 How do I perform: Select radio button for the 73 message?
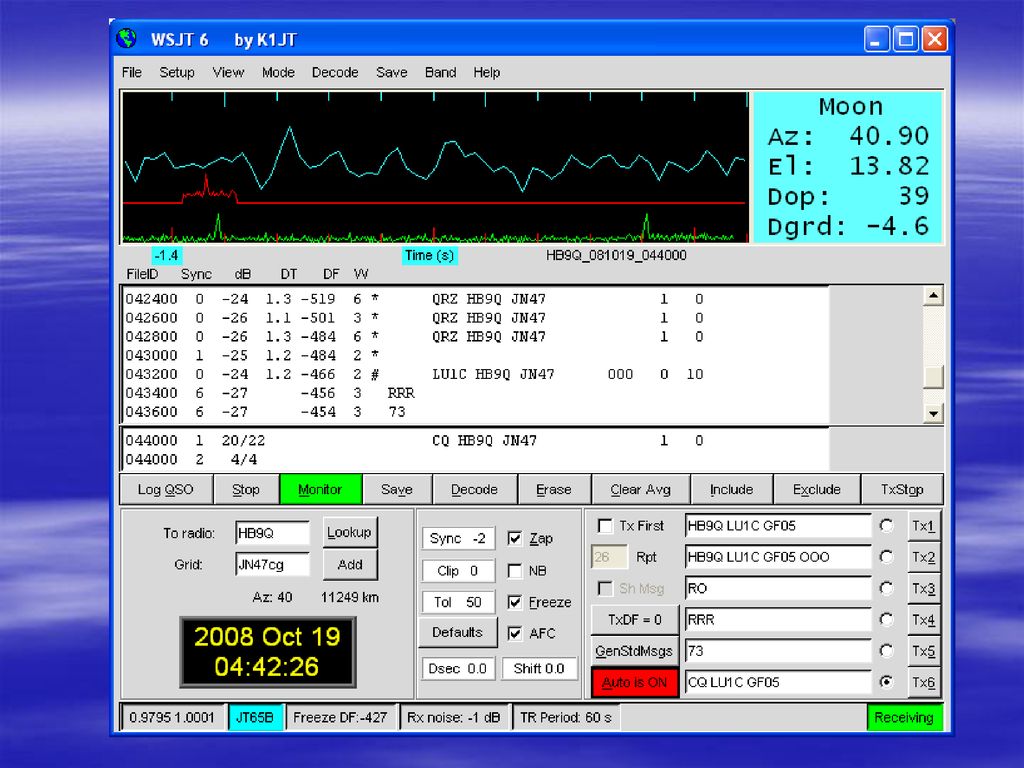tap(886, 650)
